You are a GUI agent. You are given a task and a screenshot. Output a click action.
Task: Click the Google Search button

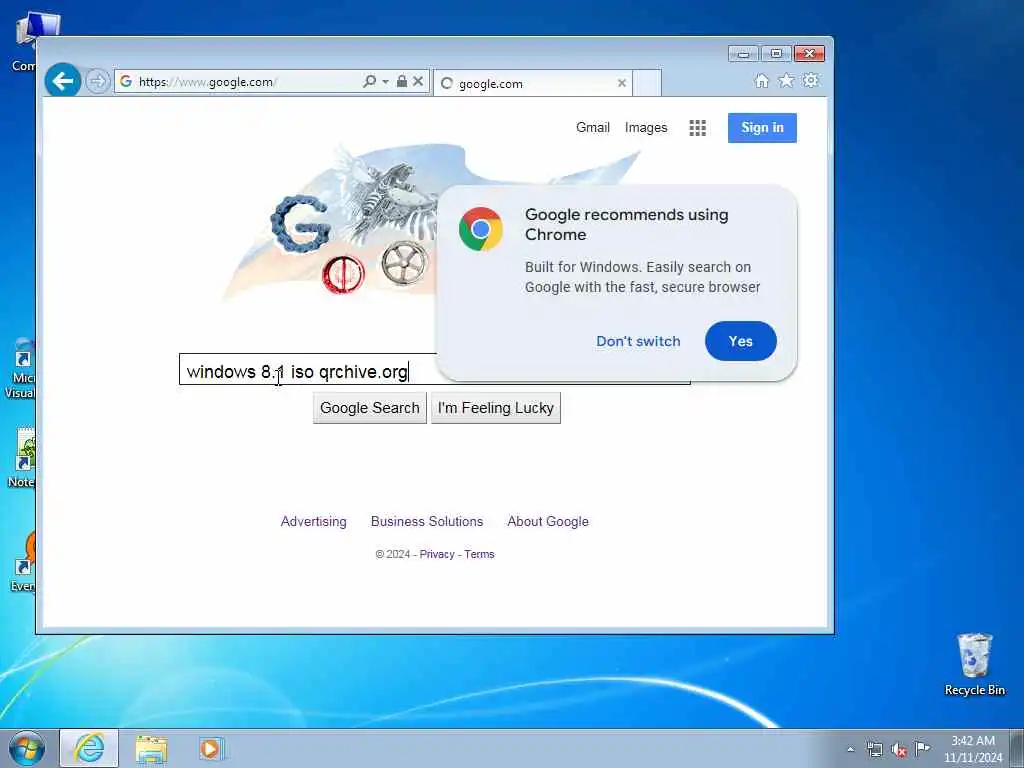click(x=370, y=408)
